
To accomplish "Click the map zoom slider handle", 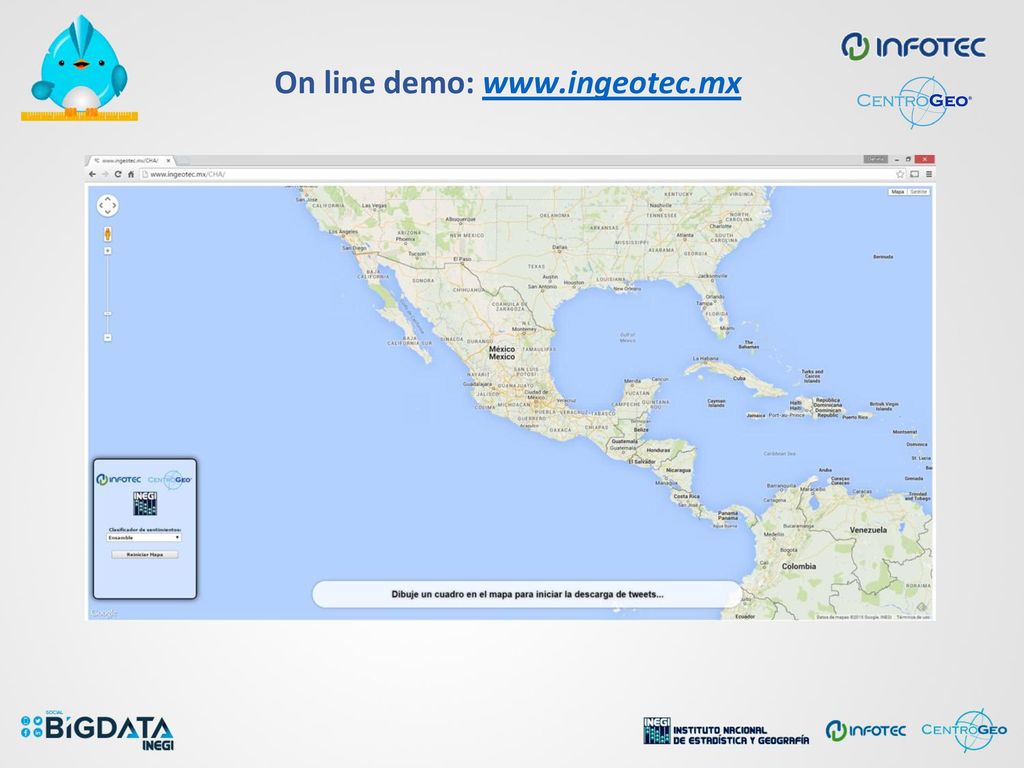I will point(108,313).
